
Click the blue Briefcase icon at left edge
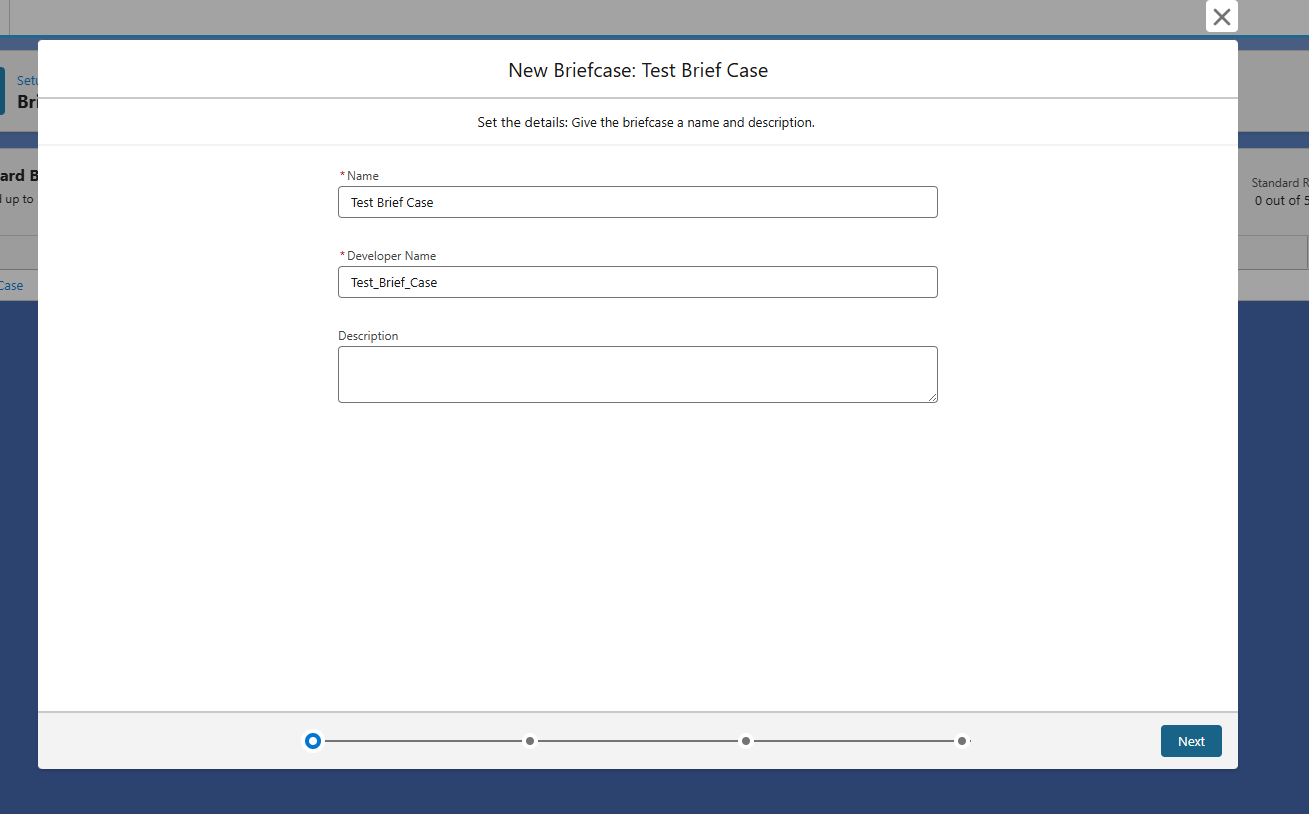(x=3, y=91)
